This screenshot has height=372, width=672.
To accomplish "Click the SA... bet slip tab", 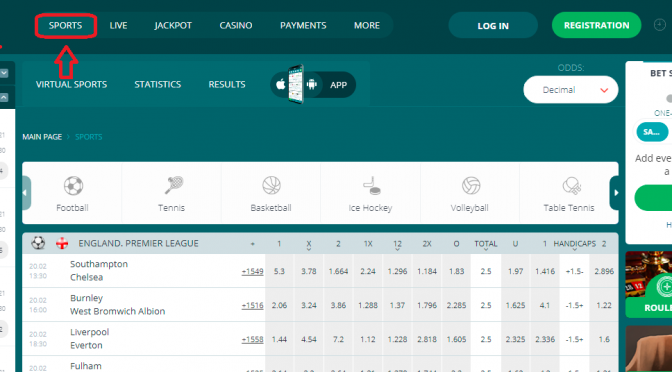I will pos(652,132).
